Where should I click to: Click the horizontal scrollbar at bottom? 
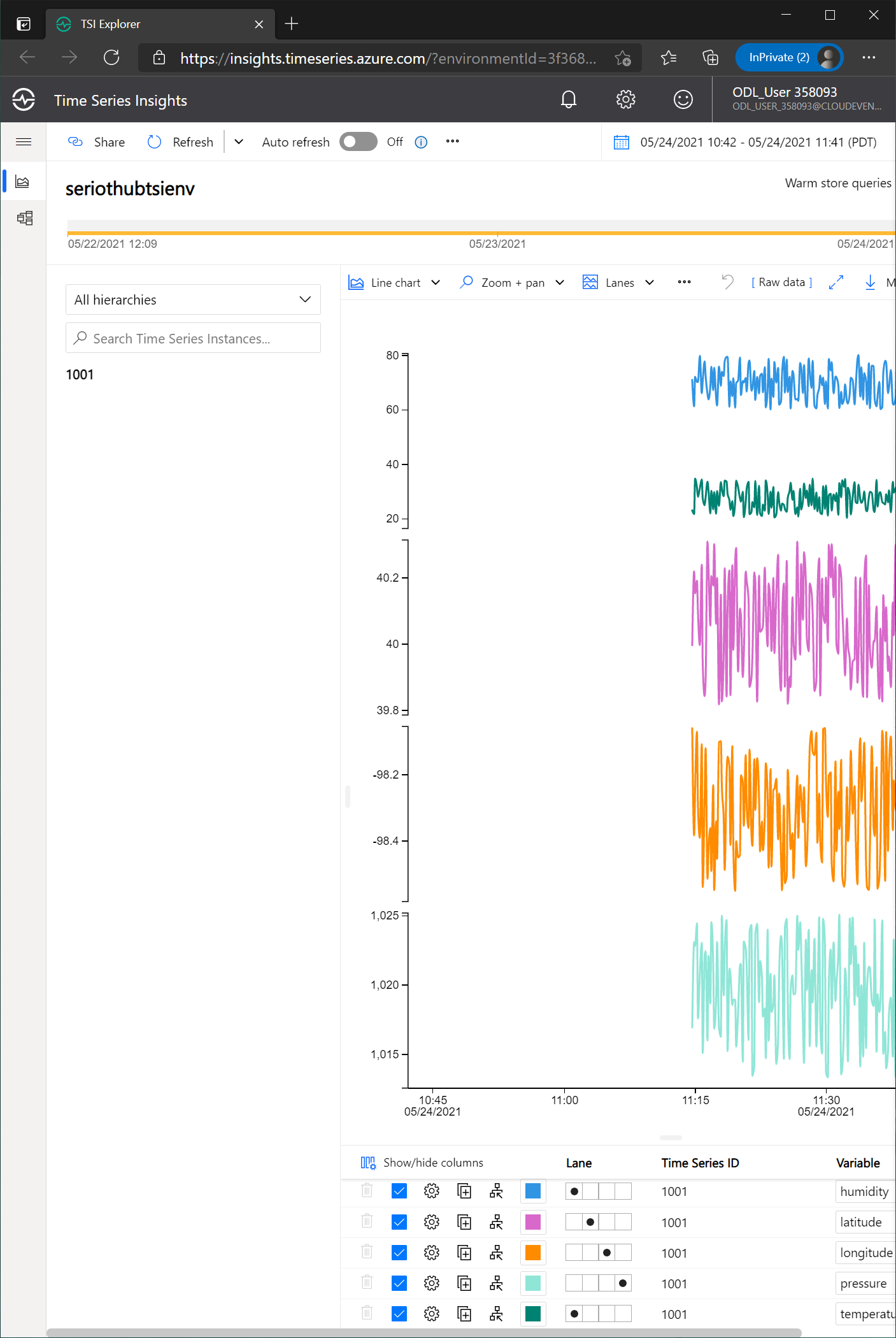423,1332
